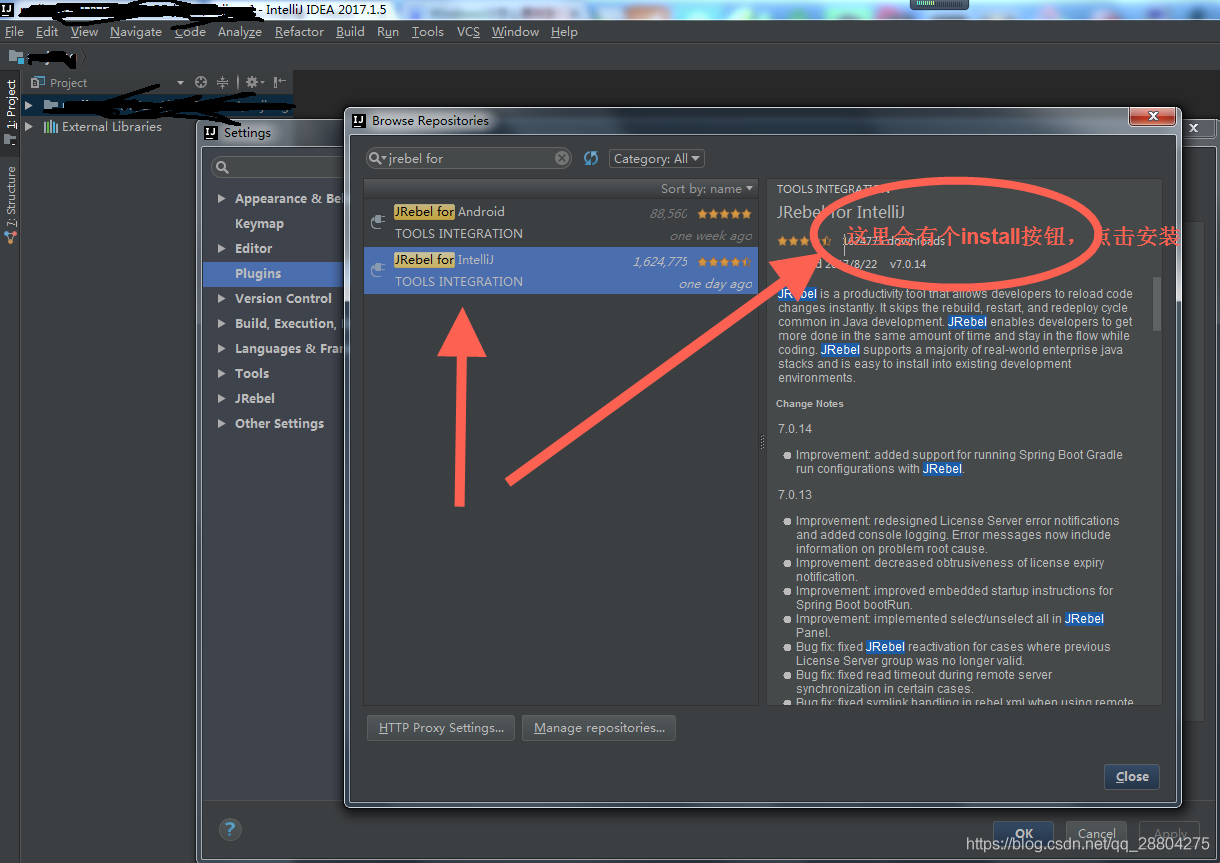Open the Project view type dropdown
The height and width of the screenshot is (863, 1220).
(x=180, y=83)
